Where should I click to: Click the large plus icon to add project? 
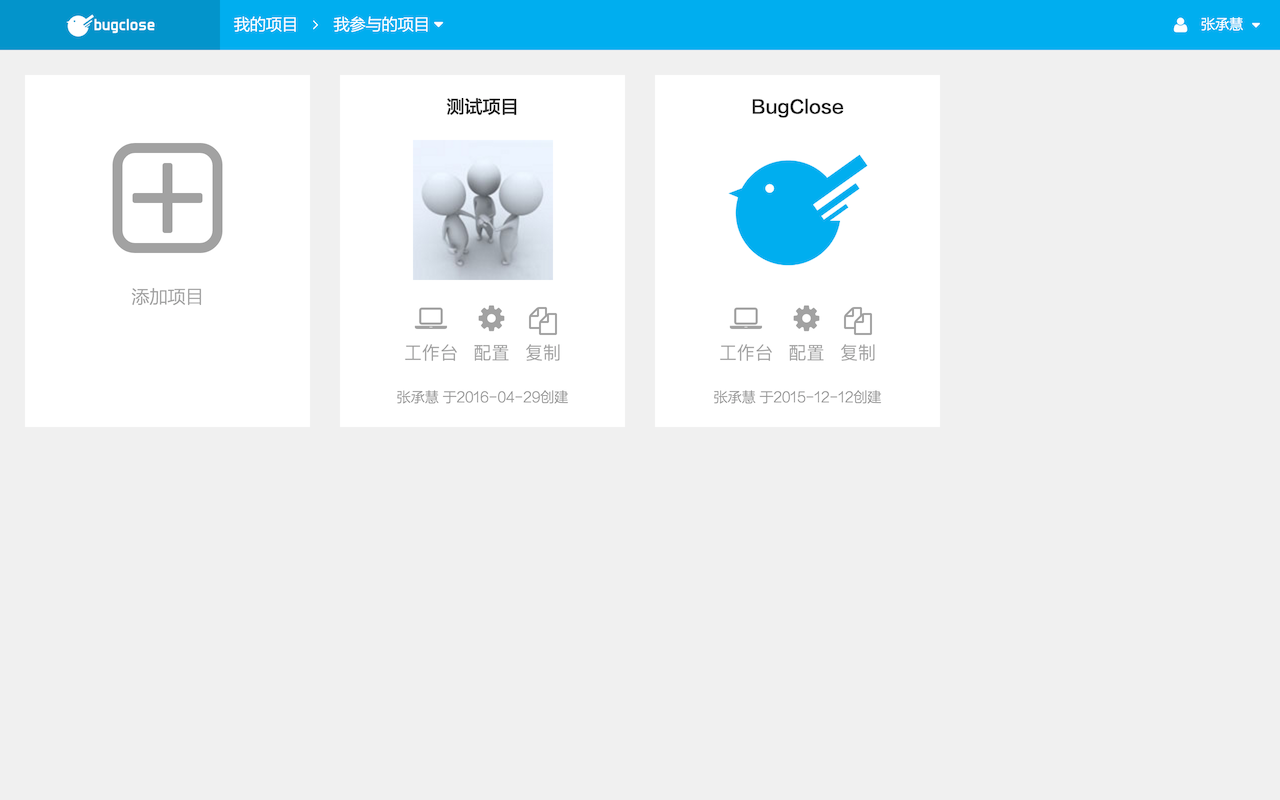(x=167, y=198)
